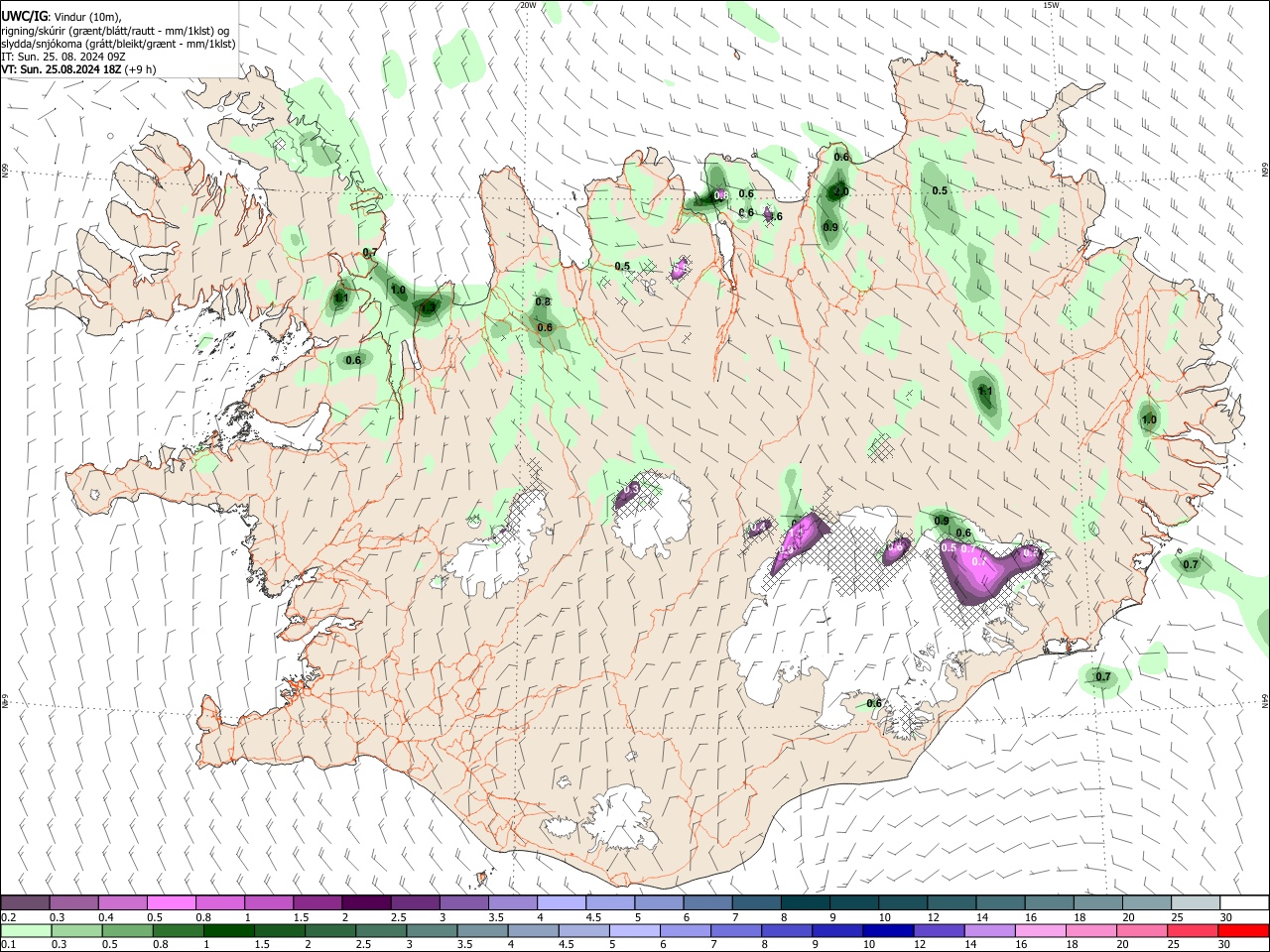Pick pale lavender 4–4.5 swatch, top scale
1270x952 pixels.
[560, 903]
